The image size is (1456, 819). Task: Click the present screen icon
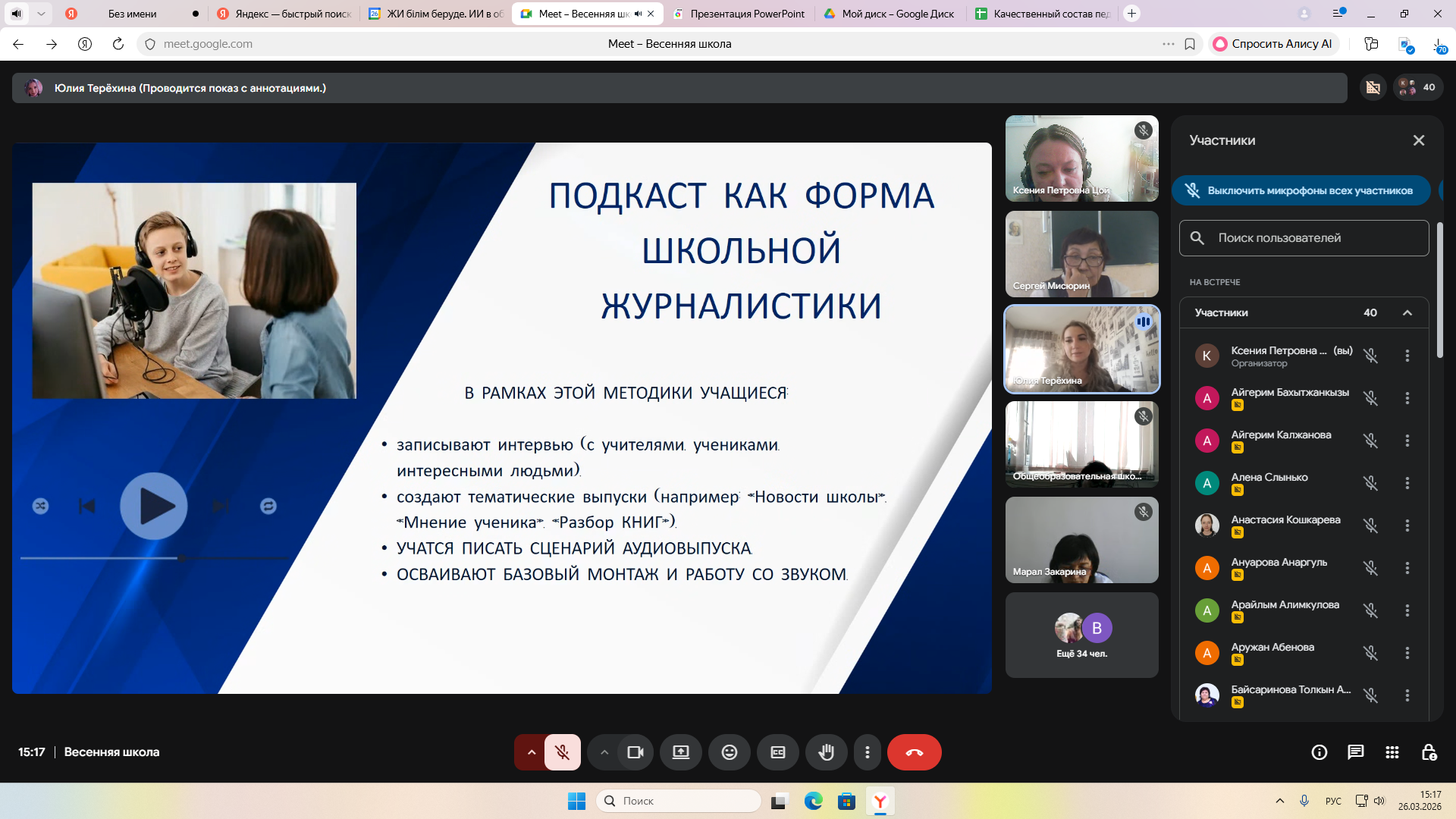[680, 752]
